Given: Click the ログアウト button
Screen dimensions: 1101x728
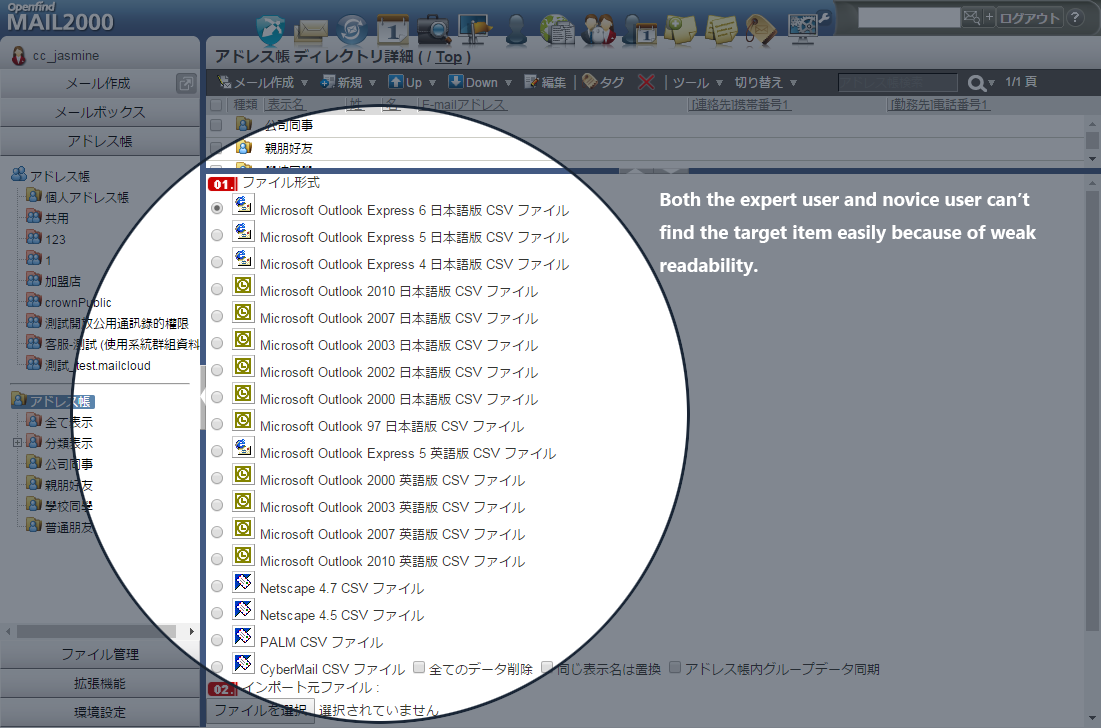Looking at the screenshot, I should [1029, 18].
